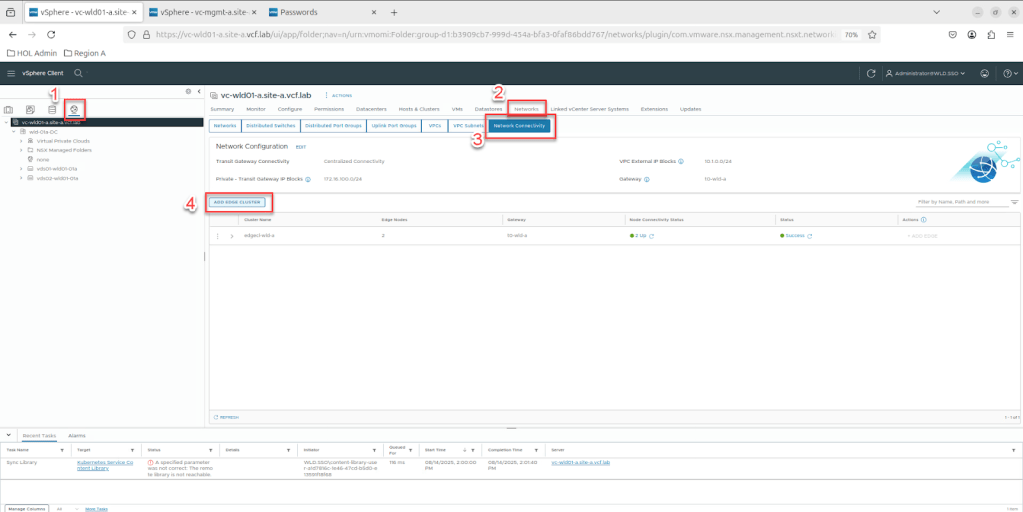Click the filter icon beside the filter field
Viewport: 1023px width, 512px height.
pos(1015,202)
